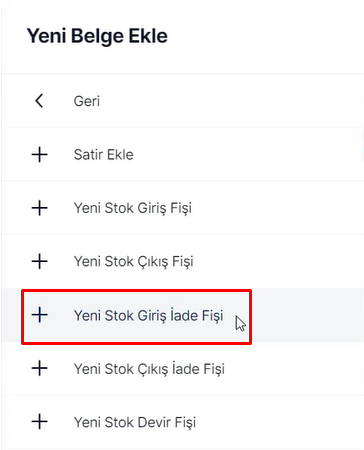Select the Satir Ekle text entry

coord(104,155)
